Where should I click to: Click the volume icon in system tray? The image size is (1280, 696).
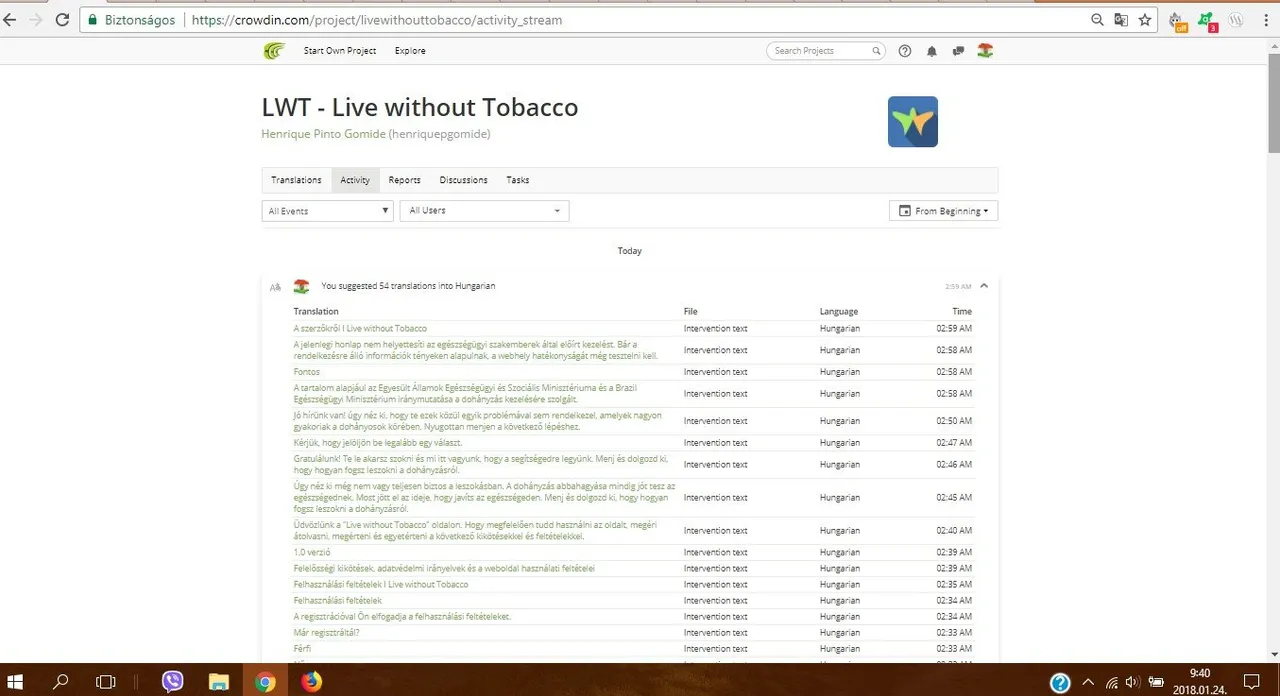pos(1131,682)
